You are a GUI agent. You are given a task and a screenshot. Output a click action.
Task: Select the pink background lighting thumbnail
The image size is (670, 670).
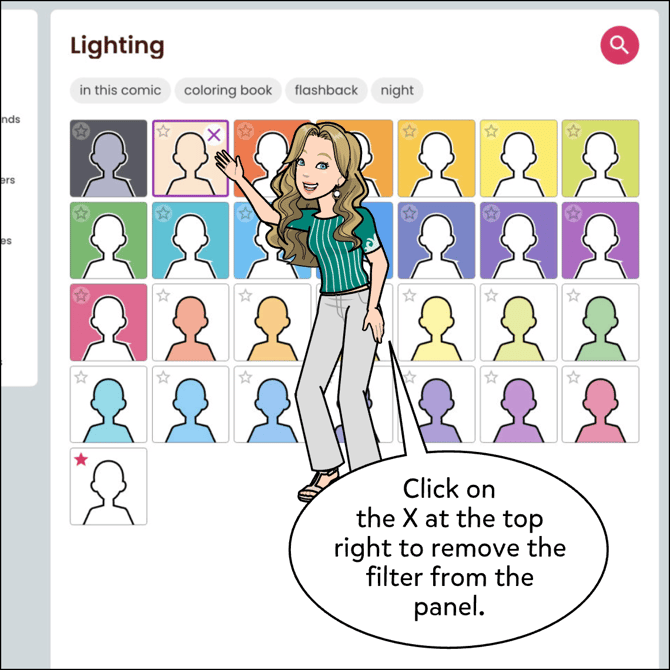point(109,322)
